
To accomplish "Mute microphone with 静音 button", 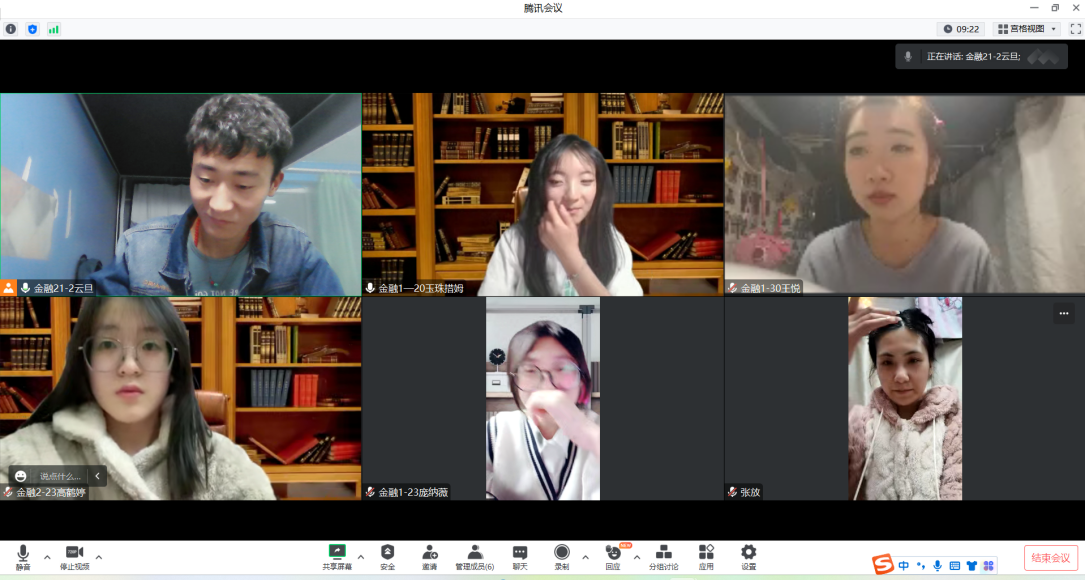I will 22,557.
